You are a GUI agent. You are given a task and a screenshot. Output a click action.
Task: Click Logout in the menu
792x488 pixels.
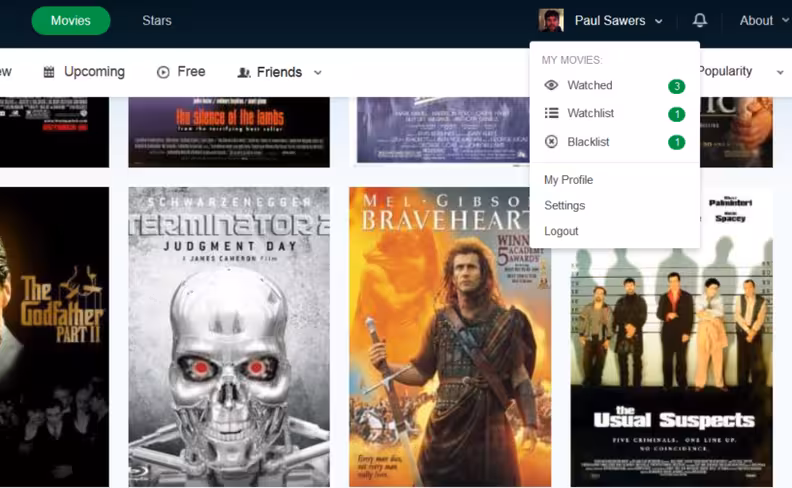pos(561,231)
